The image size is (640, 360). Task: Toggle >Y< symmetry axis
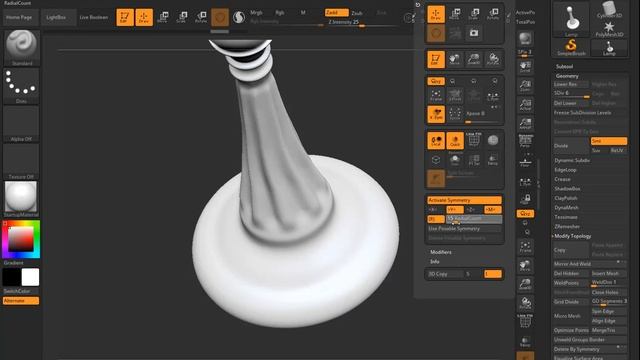[455, 209]
